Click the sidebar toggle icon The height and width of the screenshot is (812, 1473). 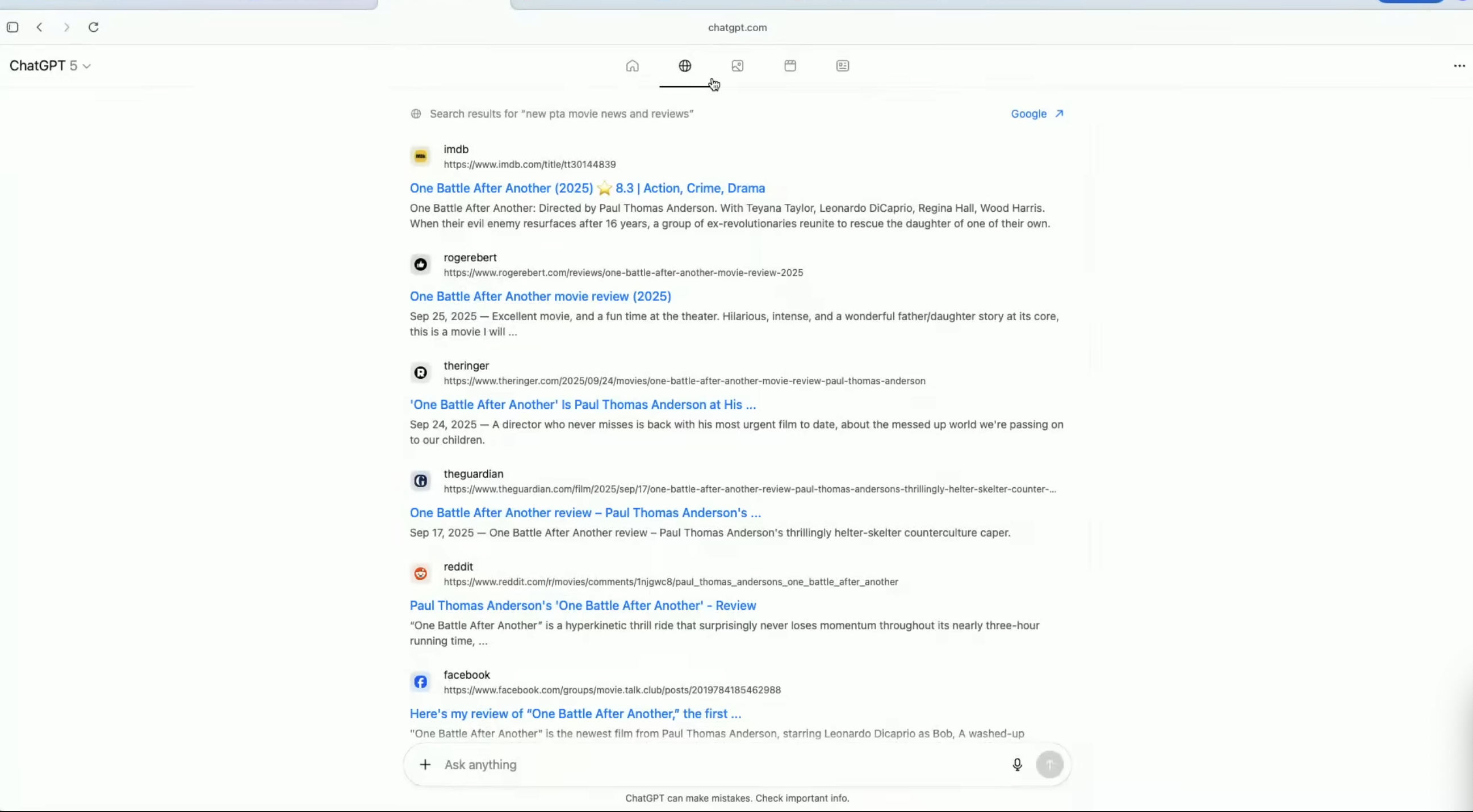pos(12,27)
